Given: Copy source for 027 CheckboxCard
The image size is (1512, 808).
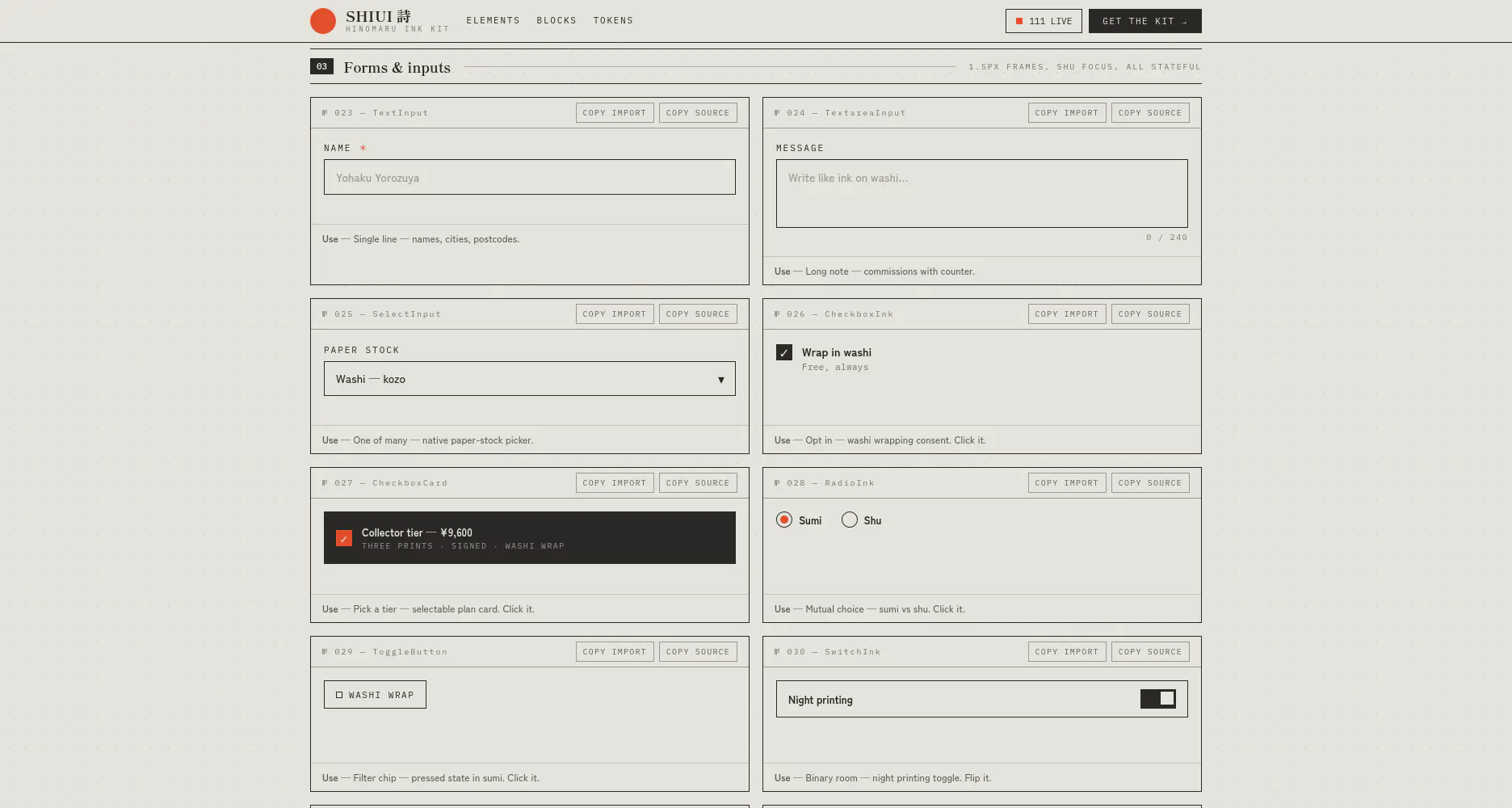Looking at the screenshot, I should [698, 483].
